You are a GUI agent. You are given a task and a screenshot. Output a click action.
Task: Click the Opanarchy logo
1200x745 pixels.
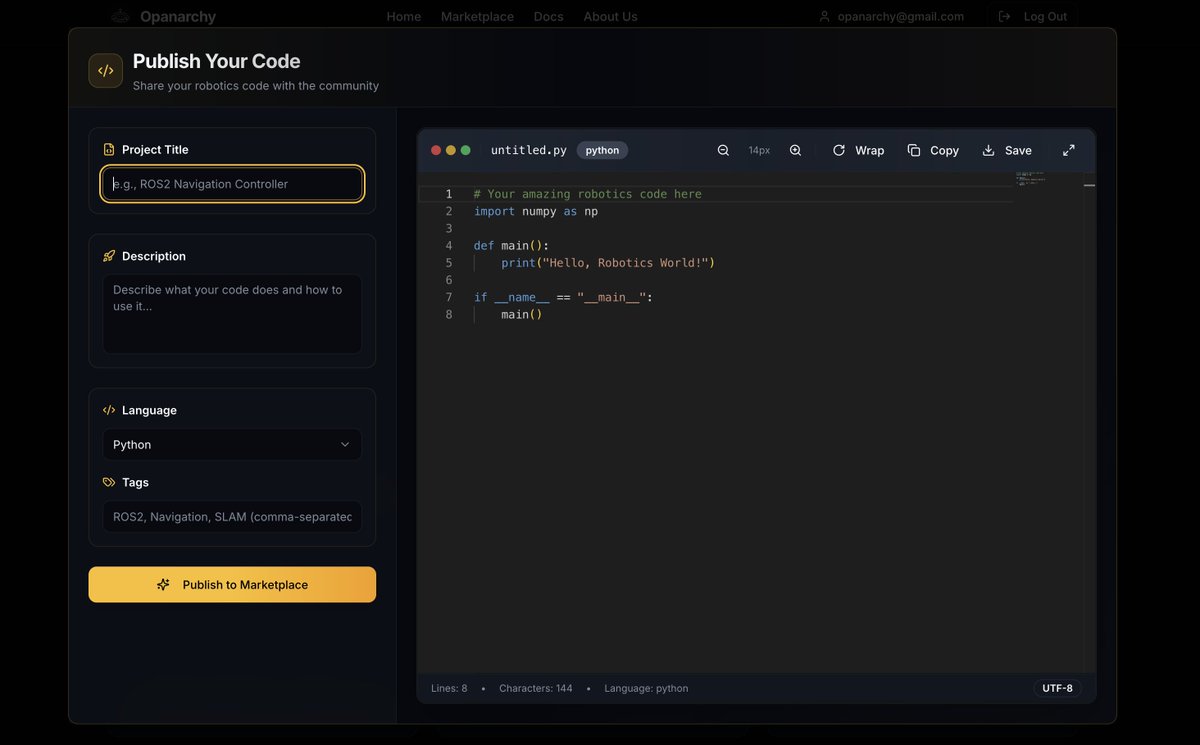(x=163, y=16)
